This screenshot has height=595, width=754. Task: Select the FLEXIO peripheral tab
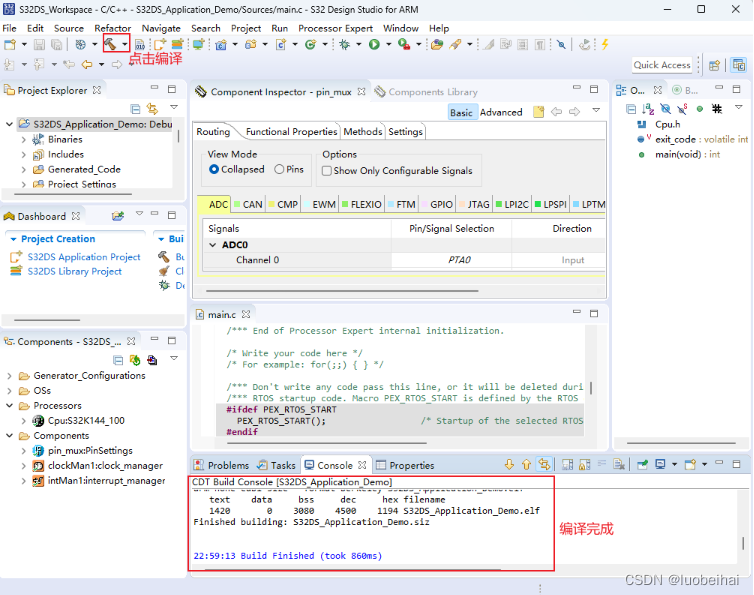[x=362, y=204]
